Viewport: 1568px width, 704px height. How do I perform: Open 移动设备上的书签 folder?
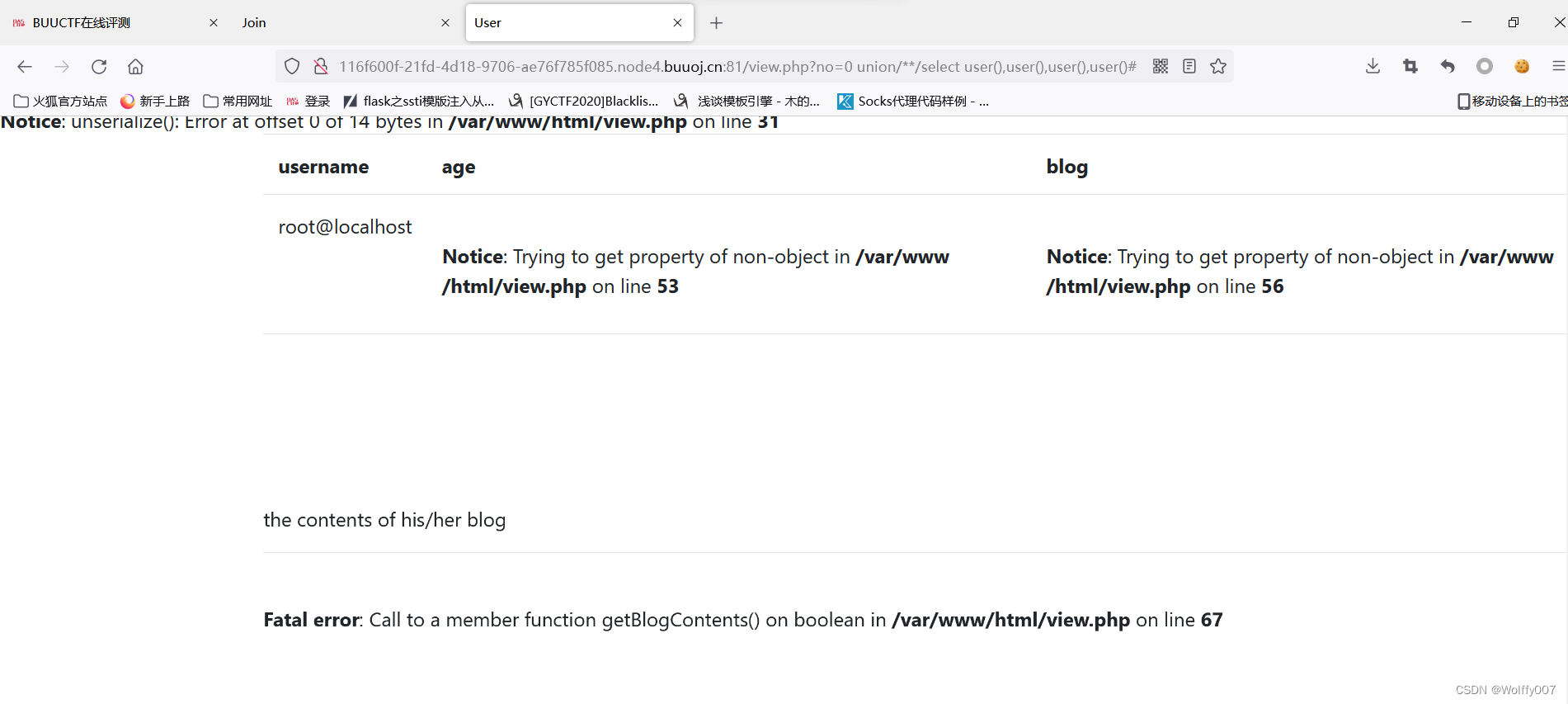click(x=1512, y=102)
